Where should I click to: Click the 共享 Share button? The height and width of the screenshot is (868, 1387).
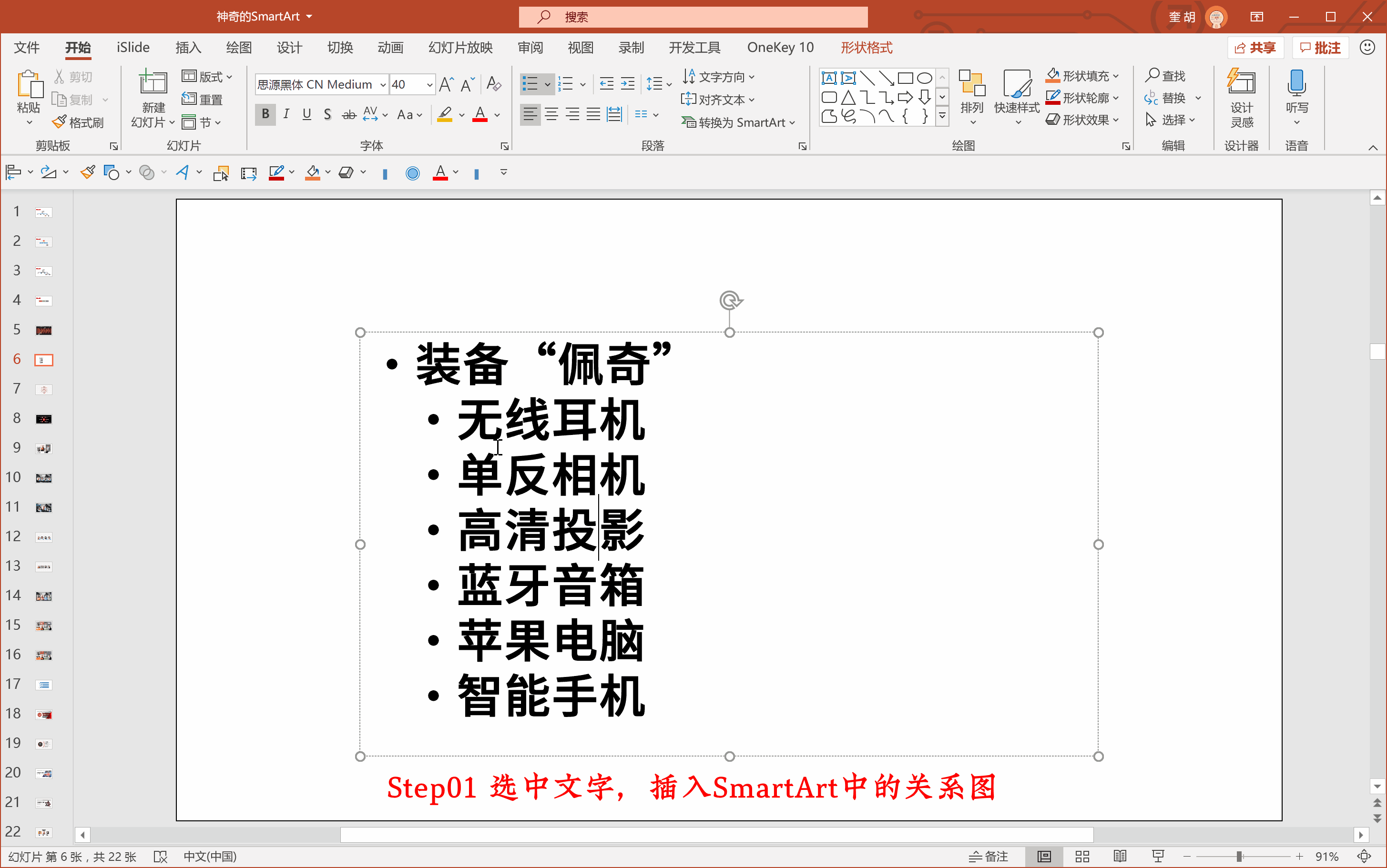point(1255,48)
